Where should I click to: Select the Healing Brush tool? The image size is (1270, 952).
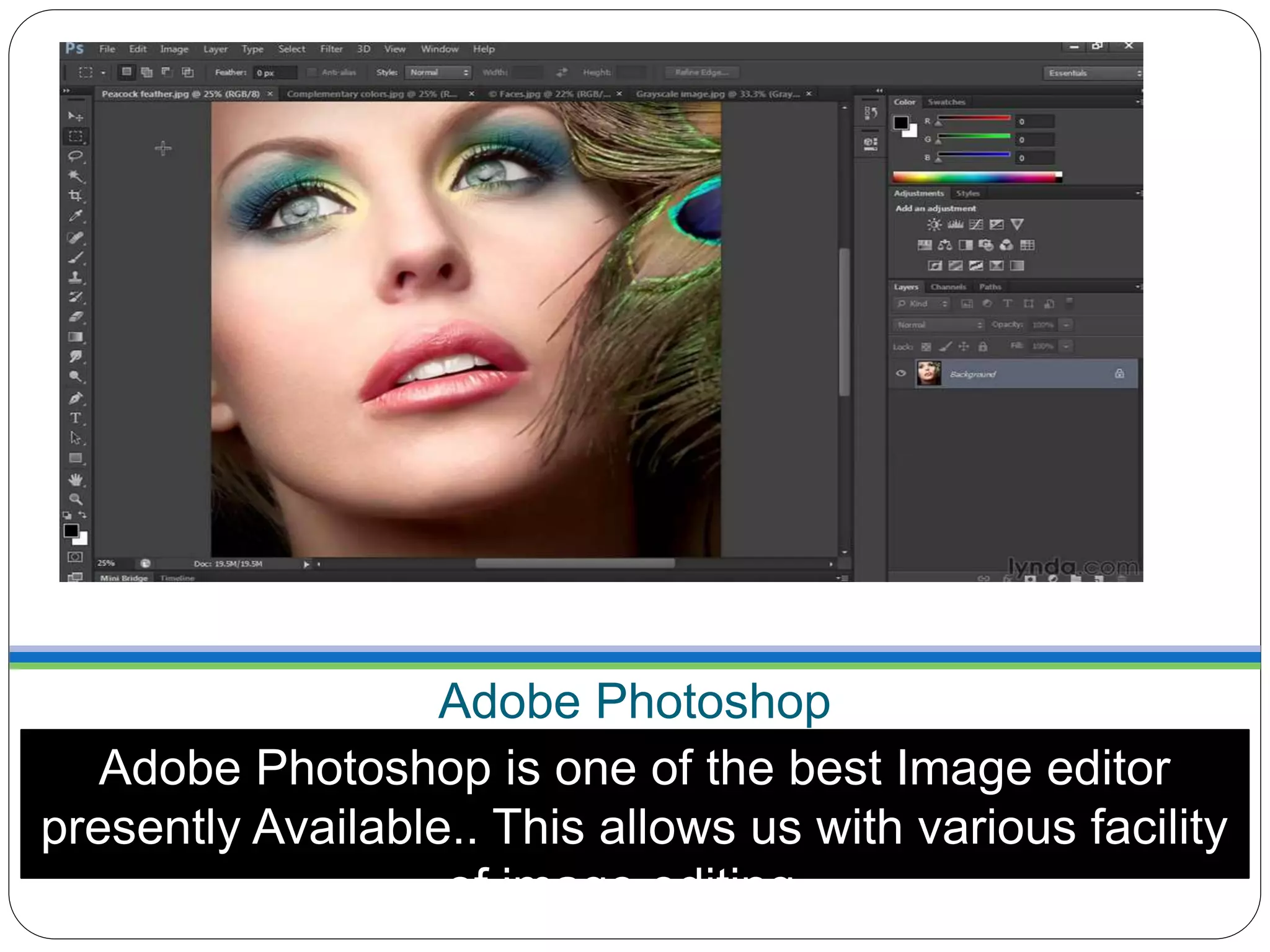tap(76, 237)
